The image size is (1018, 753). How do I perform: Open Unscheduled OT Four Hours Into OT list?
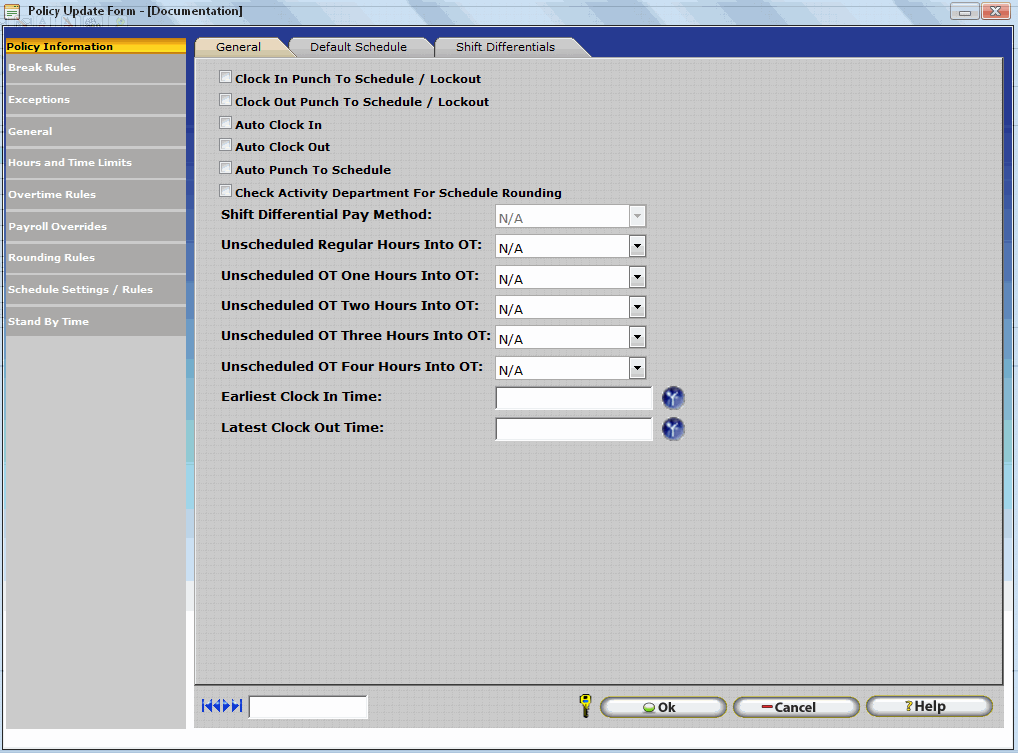point(637,369)
